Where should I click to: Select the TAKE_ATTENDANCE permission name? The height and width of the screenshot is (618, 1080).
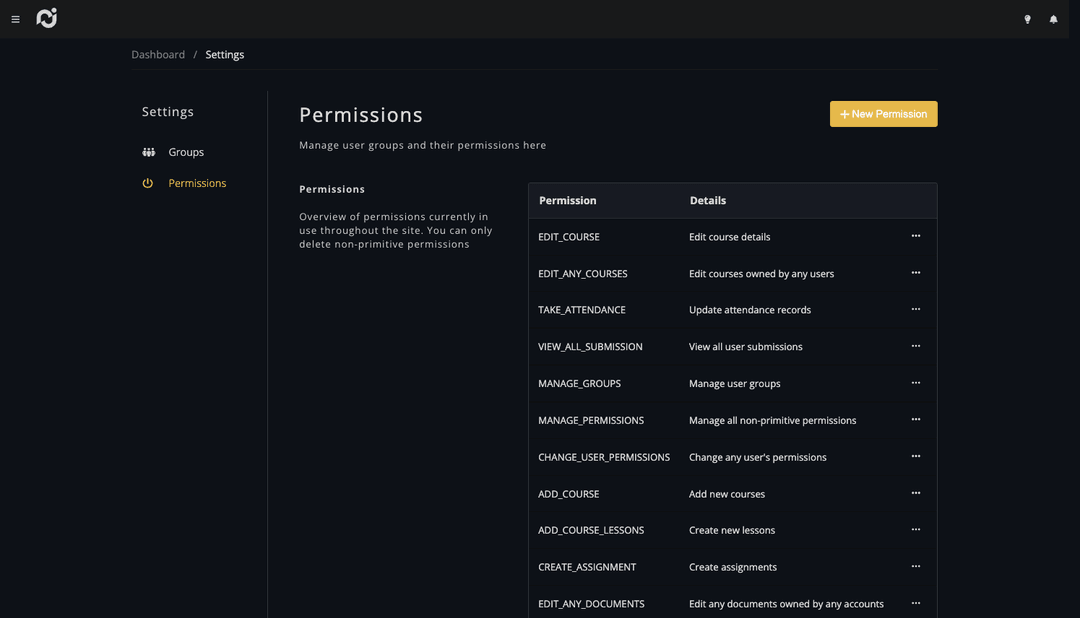(582, 310)
